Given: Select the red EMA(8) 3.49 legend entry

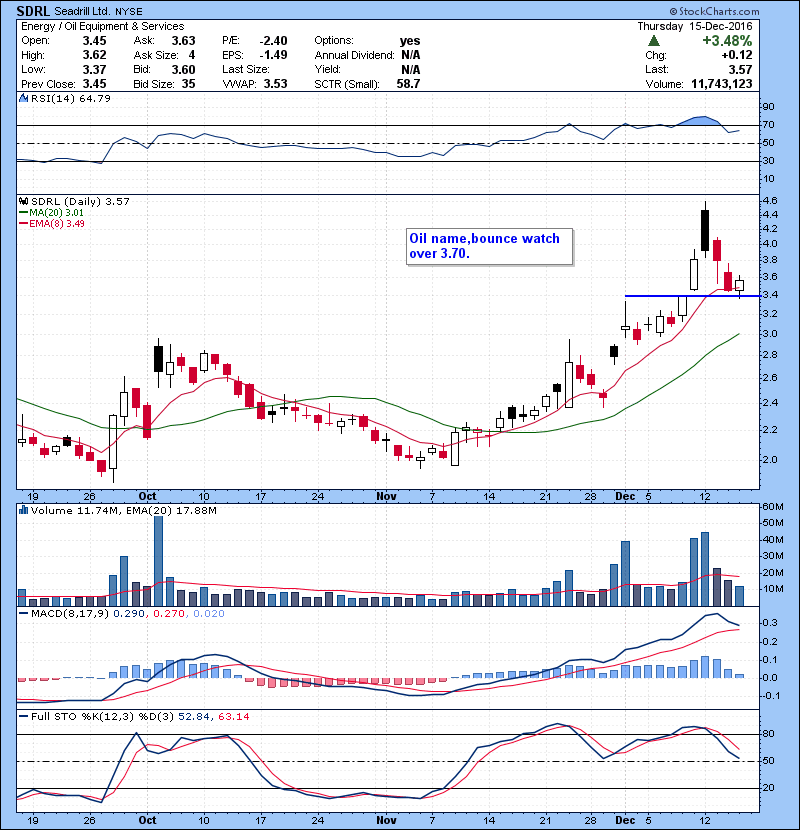Looking at the screenshot, I should [x=52, y=224].
